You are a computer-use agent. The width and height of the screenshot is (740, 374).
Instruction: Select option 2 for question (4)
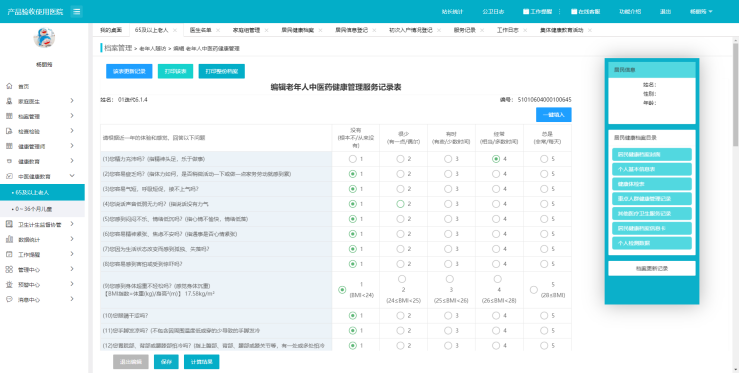click(x=400, y=204)
